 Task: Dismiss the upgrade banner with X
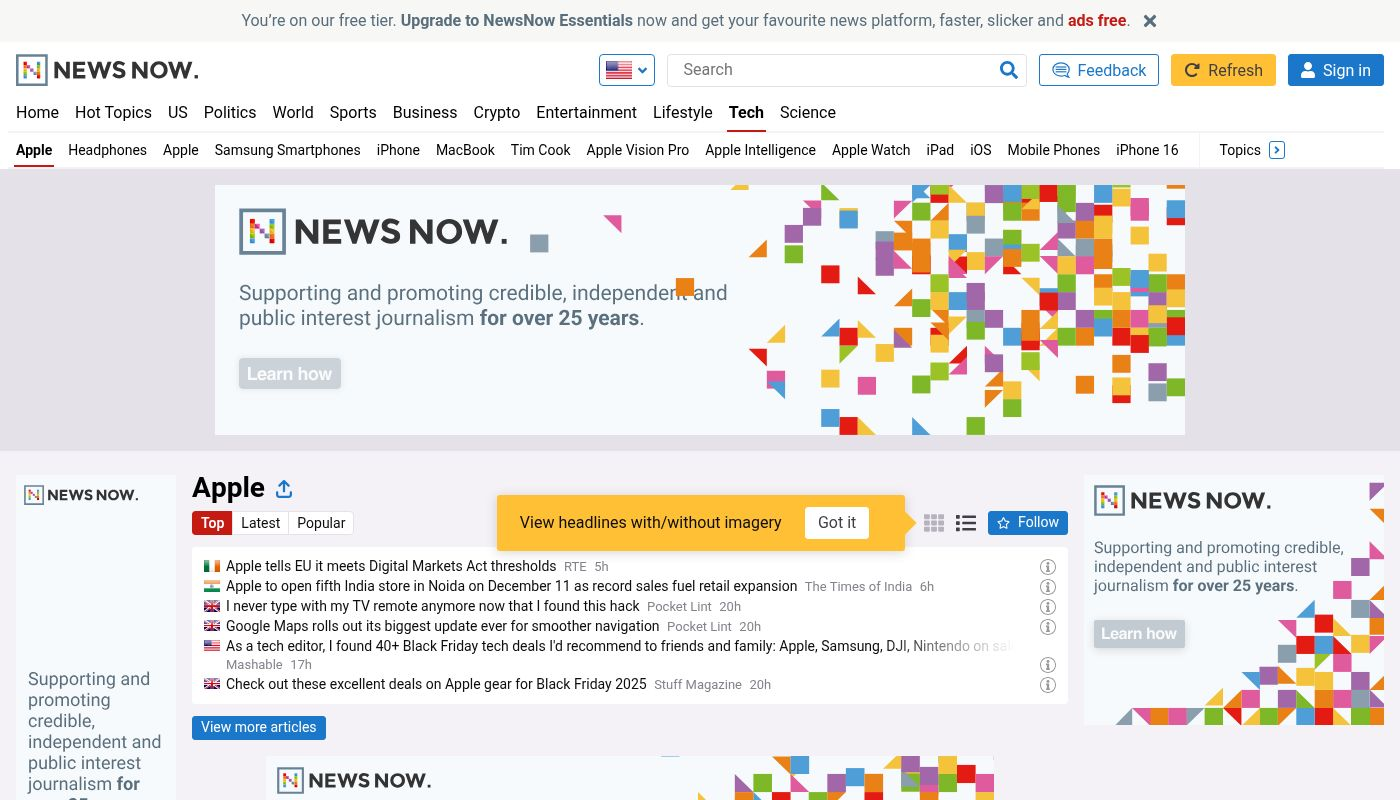point(1150,21)
